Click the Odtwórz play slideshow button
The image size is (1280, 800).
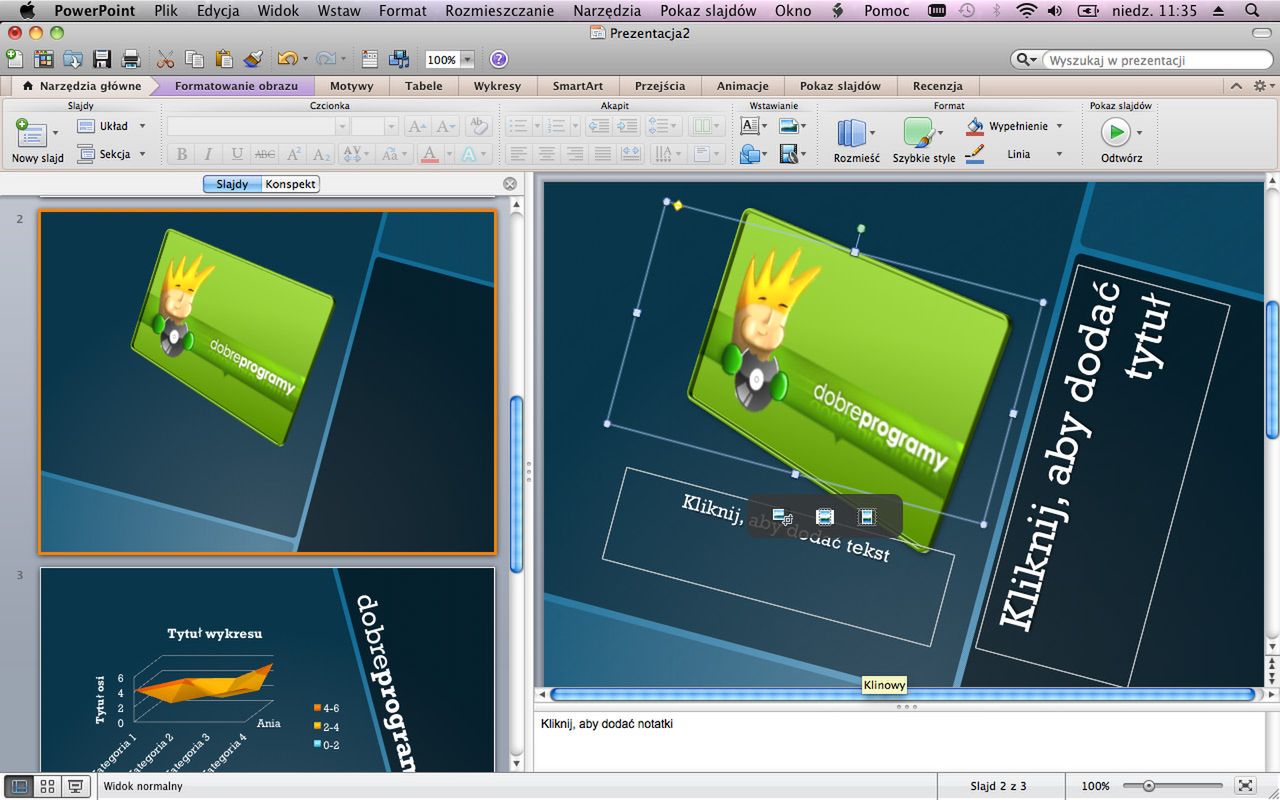click(1114, 132)
